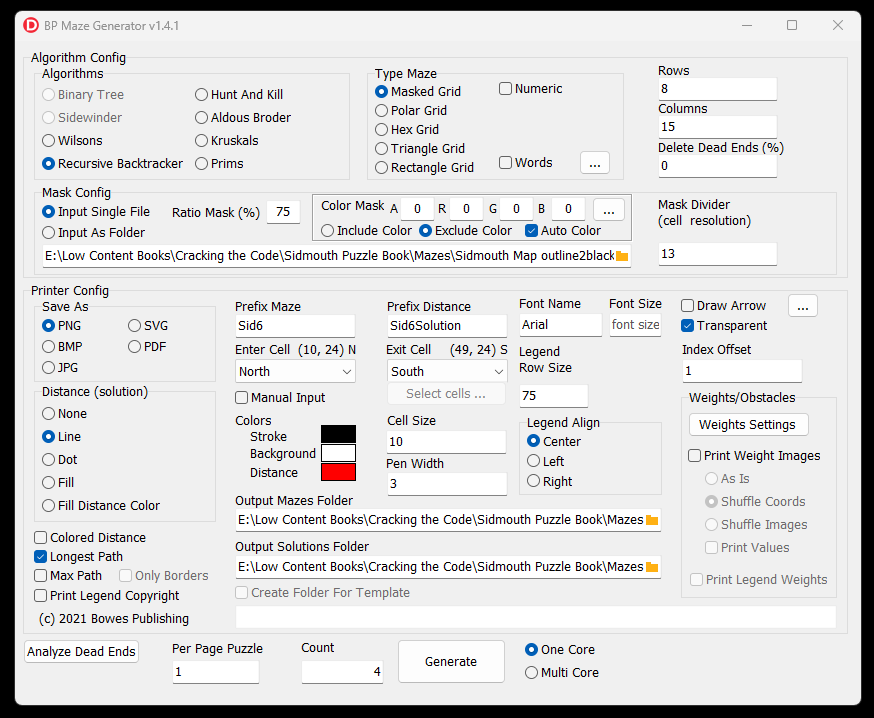Open Draw Arrow settings ellipsis button

(x=803, y=305)
